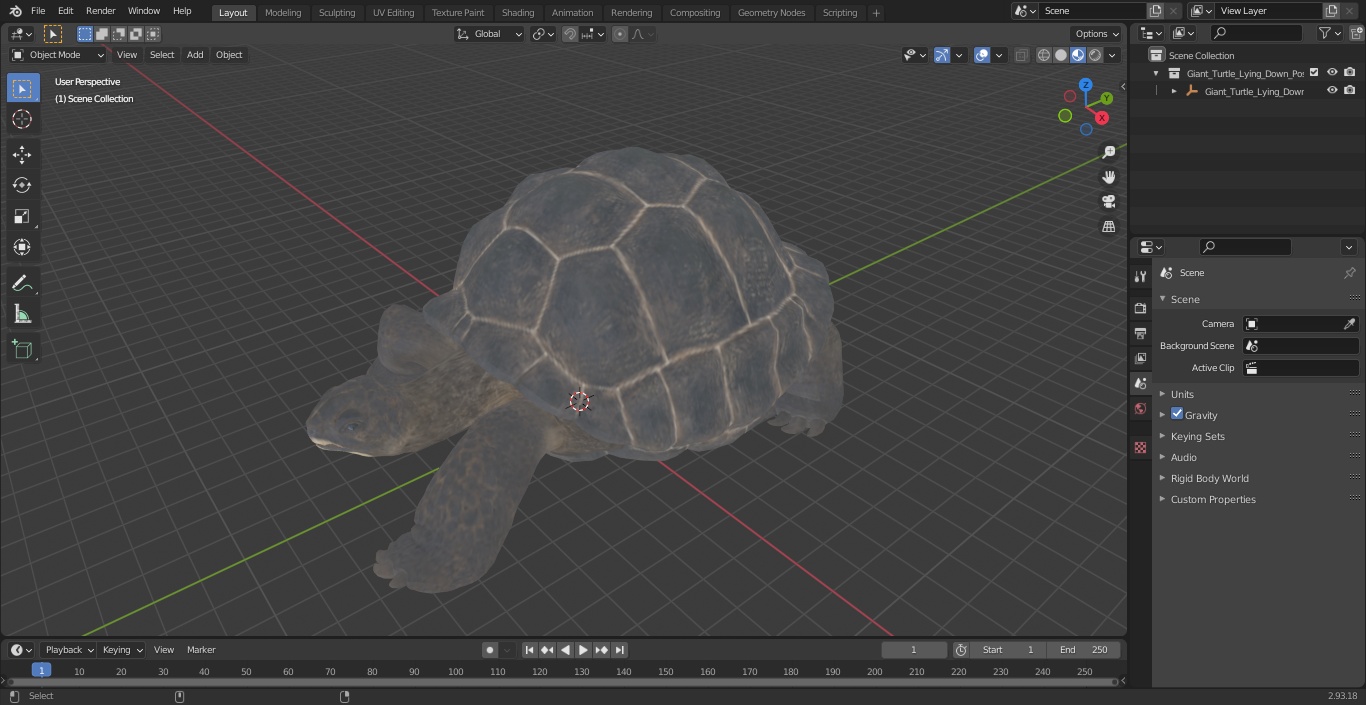The image size is (1366, 705).
Task: Open the Render properties tab
Action: [1140, 308]
